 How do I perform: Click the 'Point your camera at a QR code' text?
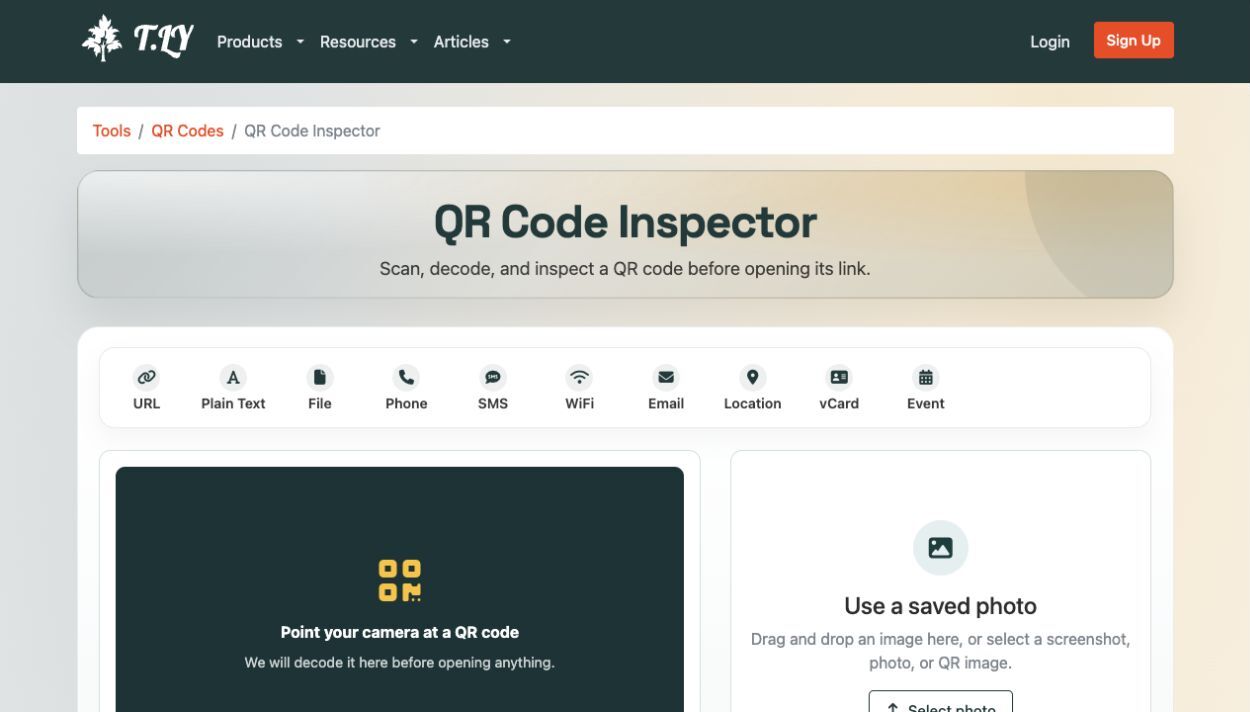coord(400,632)
